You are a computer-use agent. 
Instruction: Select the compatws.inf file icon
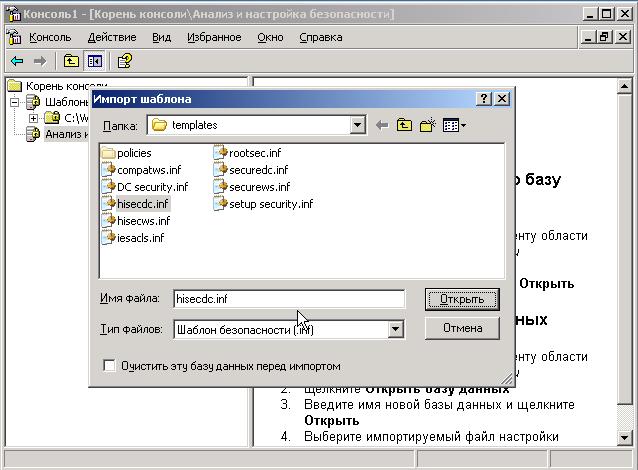click(108, 170)
